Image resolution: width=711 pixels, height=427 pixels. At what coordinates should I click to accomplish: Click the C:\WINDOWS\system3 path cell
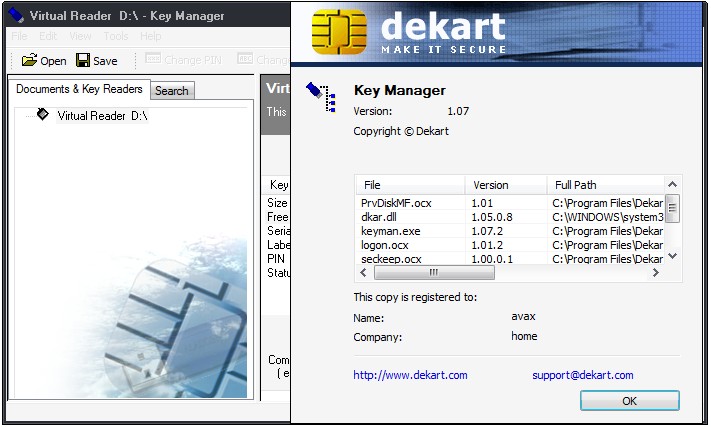608,217
